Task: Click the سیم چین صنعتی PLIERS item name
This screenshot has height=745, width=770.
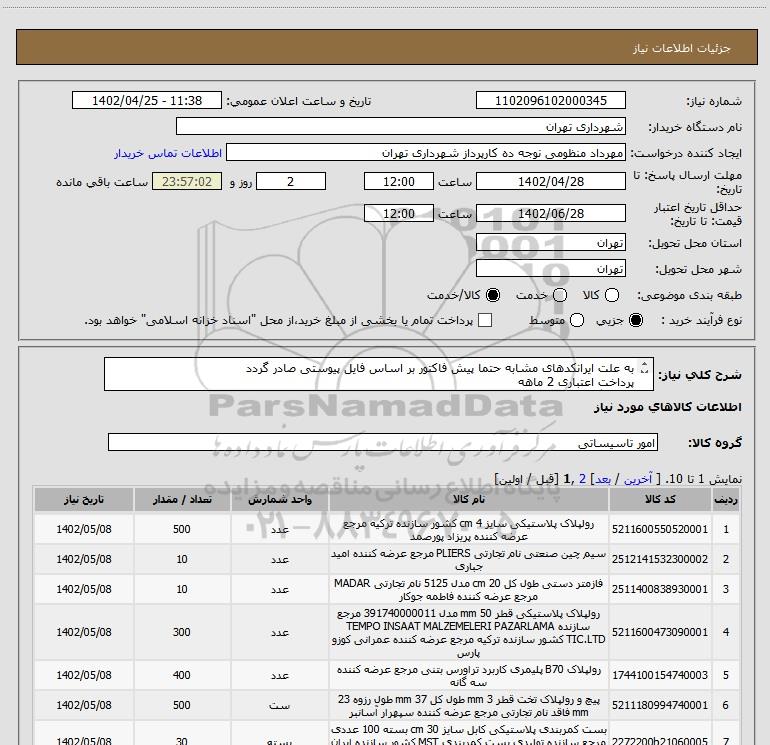Action: click(468, 560)
